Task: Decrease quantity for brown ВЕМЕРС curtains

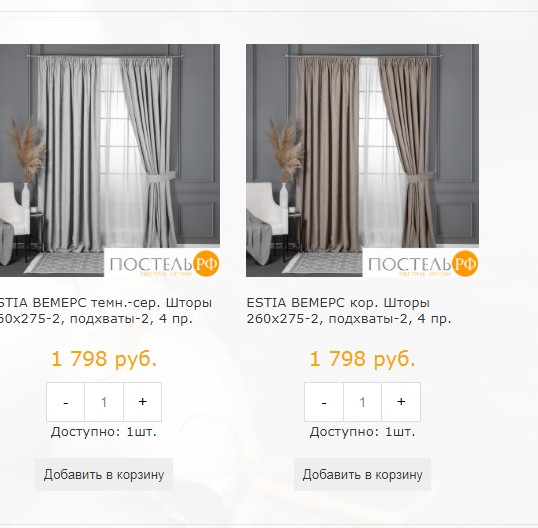Action: 324,402
